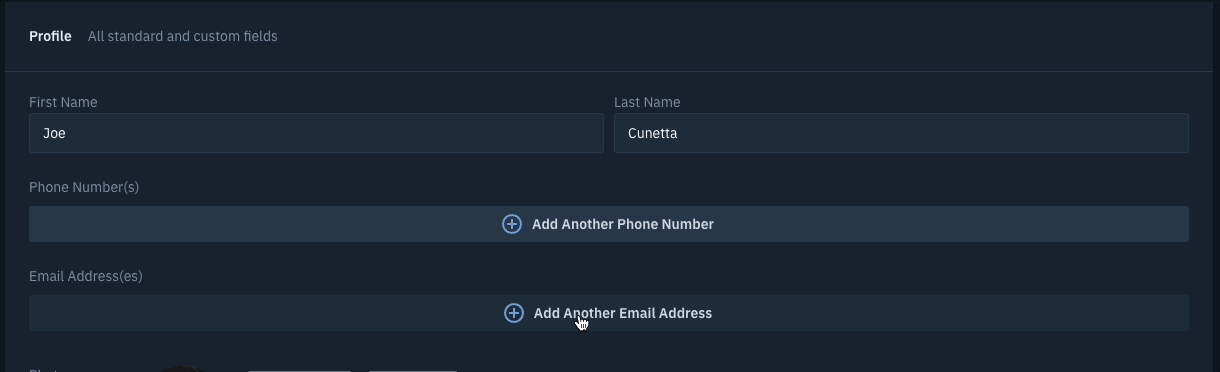Click the partially visible Photo label
This screenshot has width=1220, height=372.
44,370
